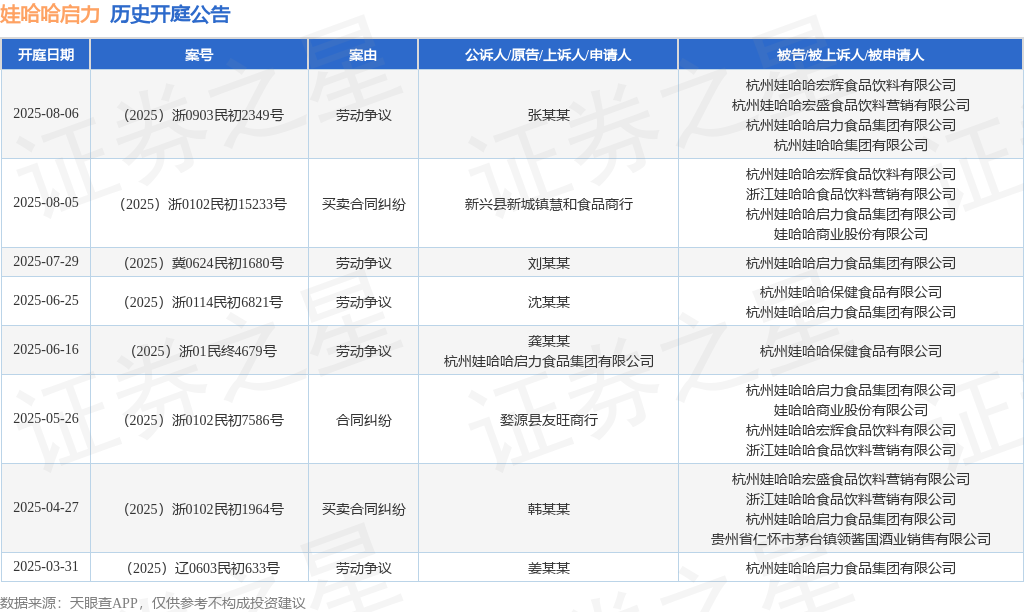The image size is (1024, 612).
Task: Click 杭州娃哈哈保健食品有限公司 in 2025-06-16 row
Action: (850, 351)
